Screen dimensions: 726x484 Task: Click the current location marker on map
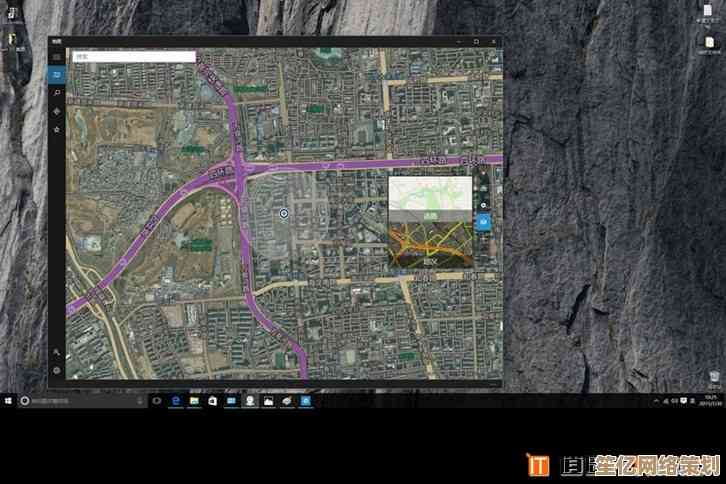tap(284, 213)
